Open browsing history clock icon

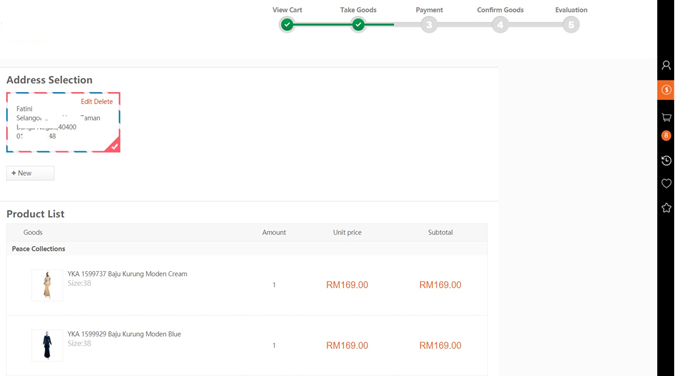click(x=666, y=161)
